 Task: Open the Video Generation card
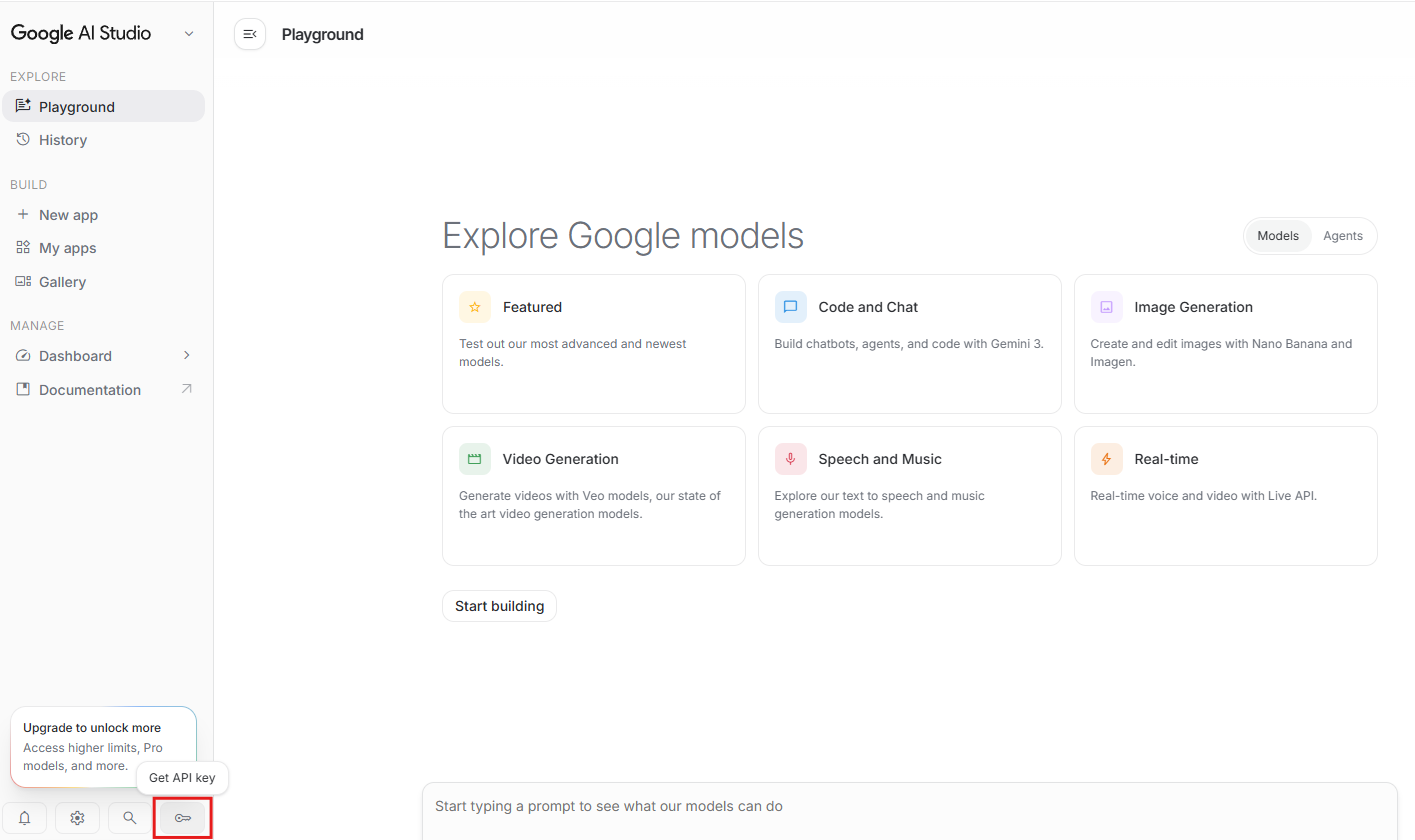tap(594, 496)
